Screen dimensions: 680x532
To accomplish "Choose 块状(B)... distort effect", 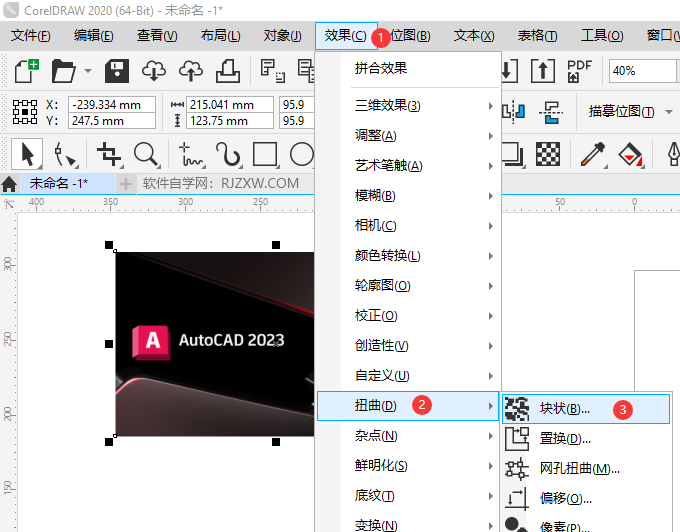I will (x=586, y=408).
